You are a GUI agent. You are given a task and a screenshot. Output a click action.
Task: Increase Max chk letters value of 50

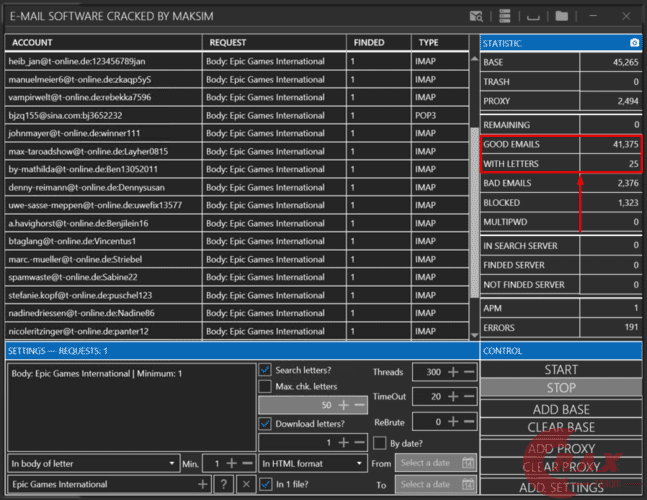coord(343,405)
